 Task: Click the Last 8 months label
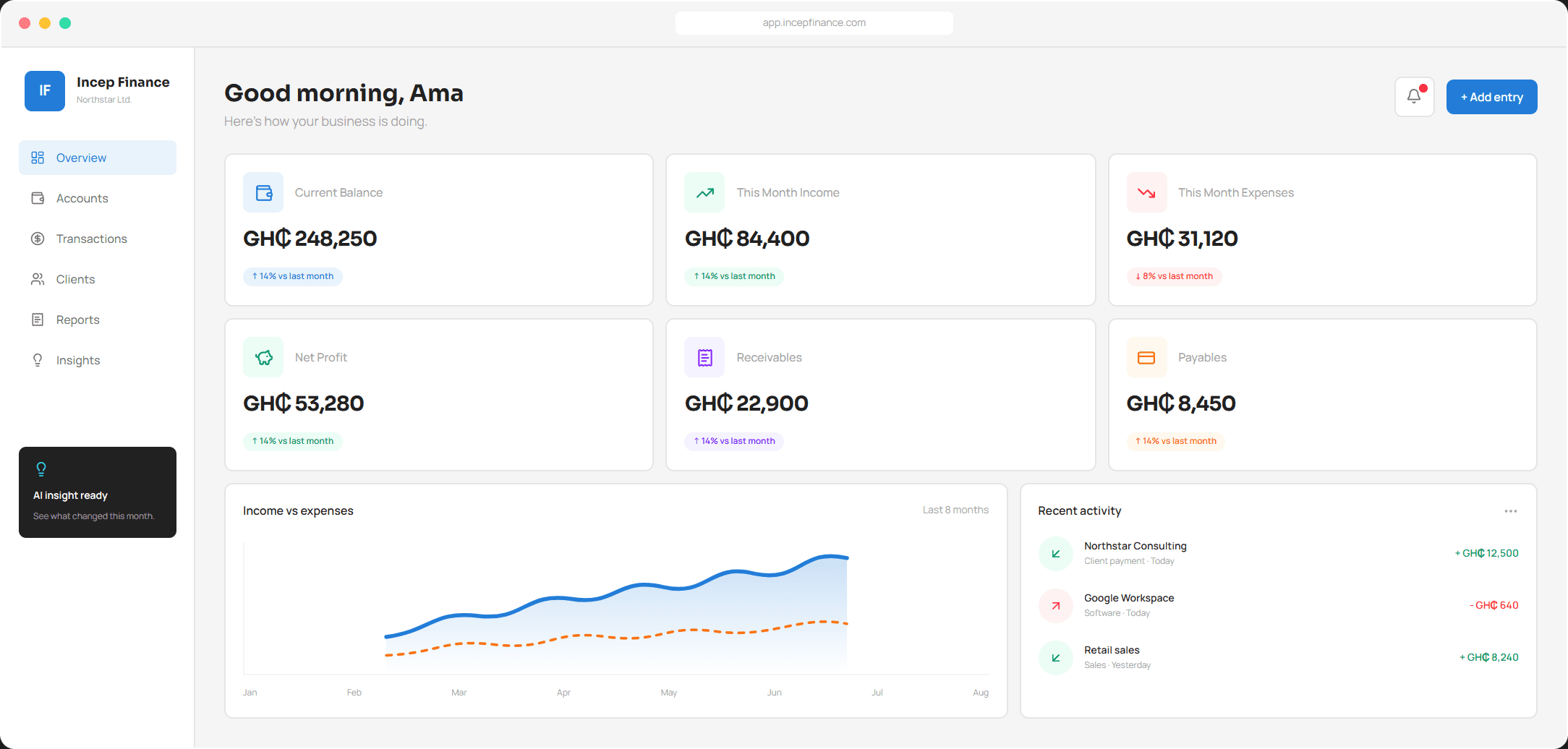point(955,510)
